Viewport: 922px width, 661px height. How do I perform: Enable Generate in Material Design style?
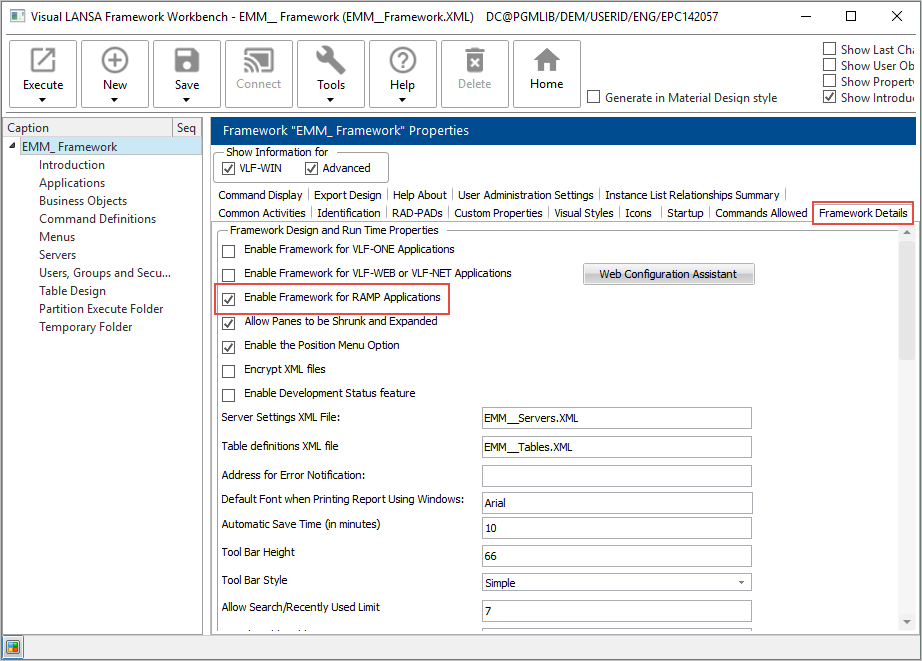pos(594,98)
